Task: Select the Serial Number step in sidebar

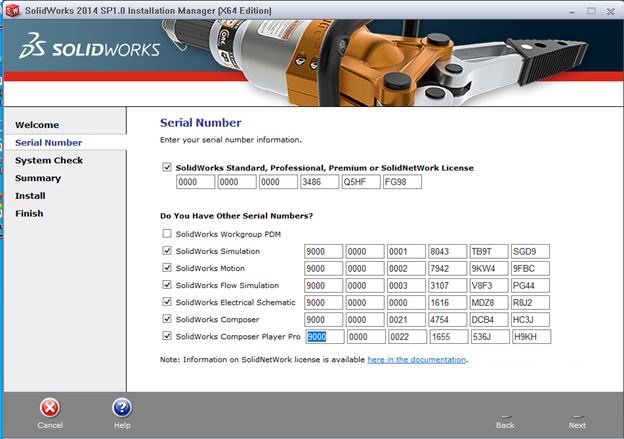Action: pos(49,142)
